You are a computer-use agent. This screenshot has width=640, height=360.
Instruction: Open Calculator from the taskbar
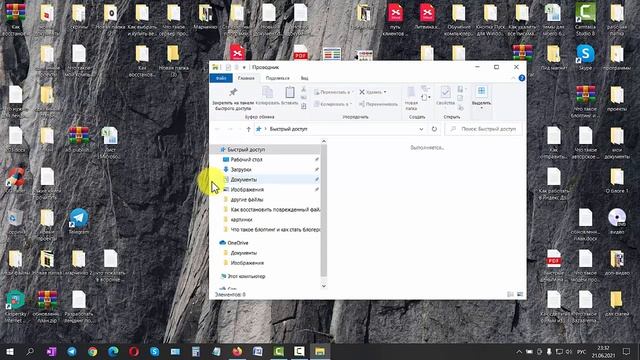196,351
